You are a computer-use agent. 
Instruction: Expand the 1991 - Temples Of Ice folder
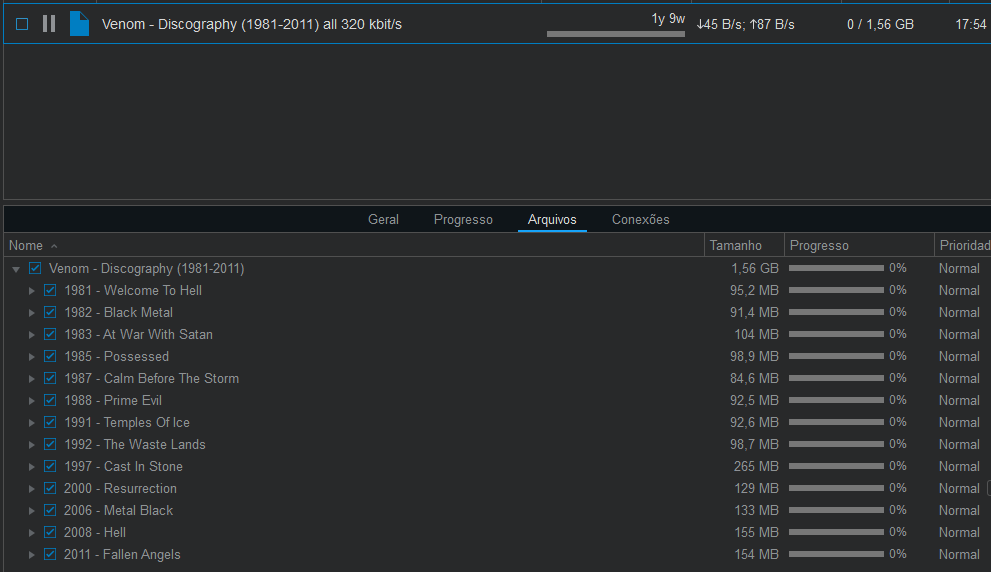[x=31, y=423]
